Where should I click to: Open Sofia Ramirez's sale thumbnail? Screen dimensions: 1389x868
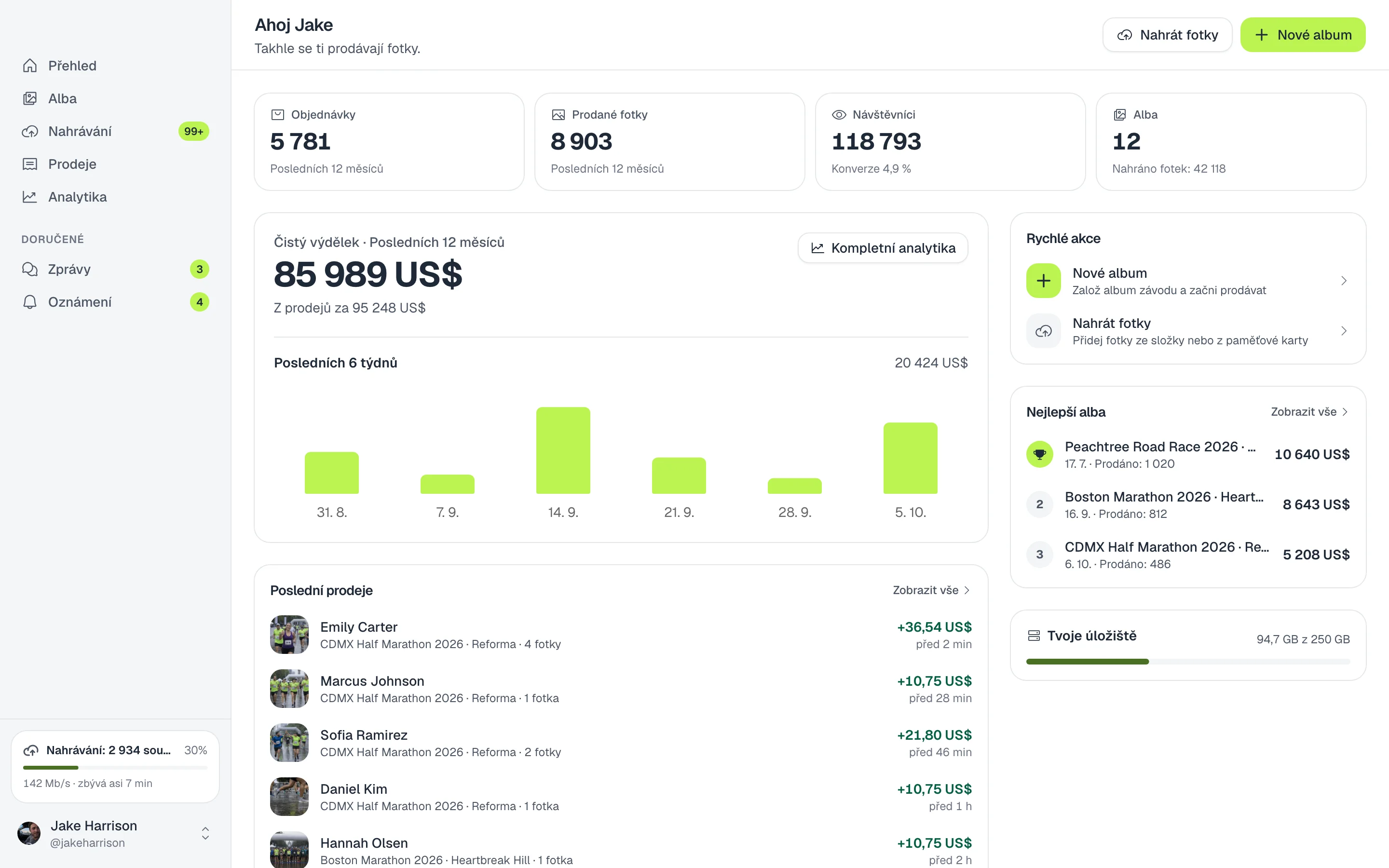[x=289, y=743]
